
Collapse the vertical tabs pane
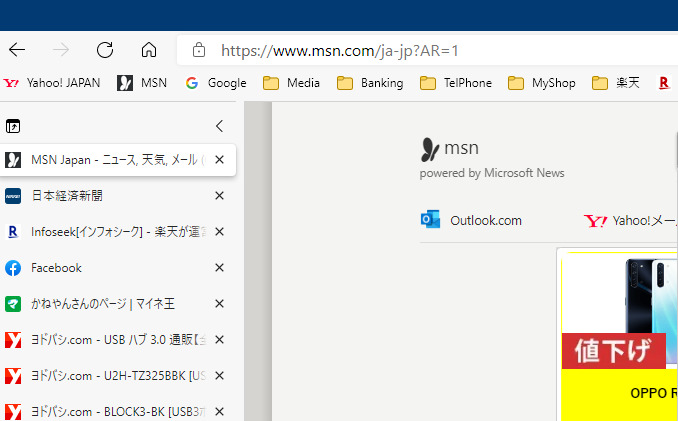219,126
